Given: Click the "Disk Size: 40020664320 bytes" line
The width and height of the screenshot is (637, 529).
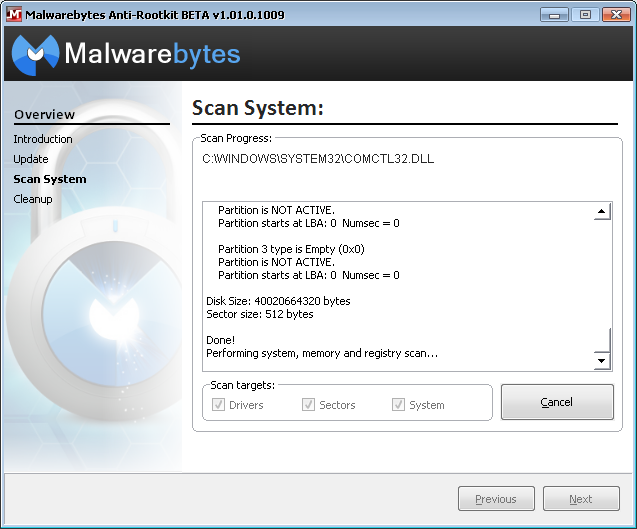Looking at the screenshot, I should pyautogui.click(x=278, y=301).
